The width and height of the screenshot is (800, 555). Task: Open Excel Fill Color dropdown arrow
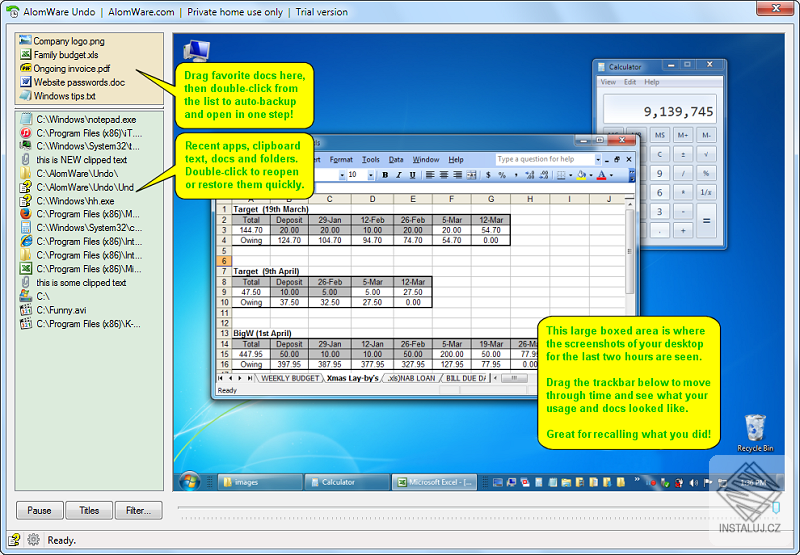[x=591, y=175]
